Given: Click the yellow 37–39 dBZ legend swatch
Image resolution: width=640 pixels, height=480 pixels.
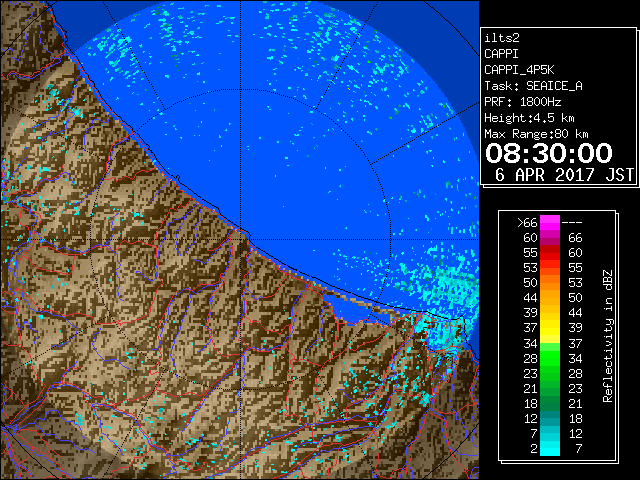Looking at the screenshot, I should click(550, 328).
